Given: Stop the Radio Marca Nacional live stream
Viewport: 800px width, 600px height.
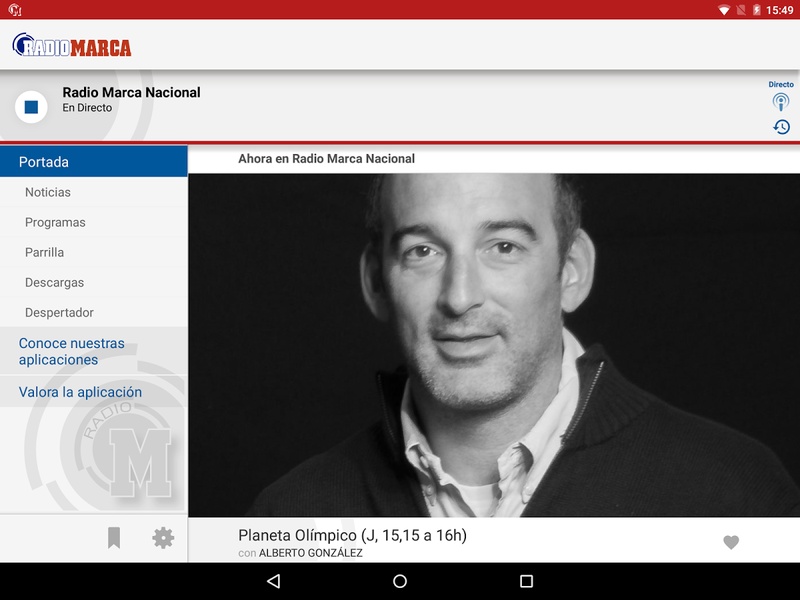Looking at the screenshot, I should tap(31, 107).
